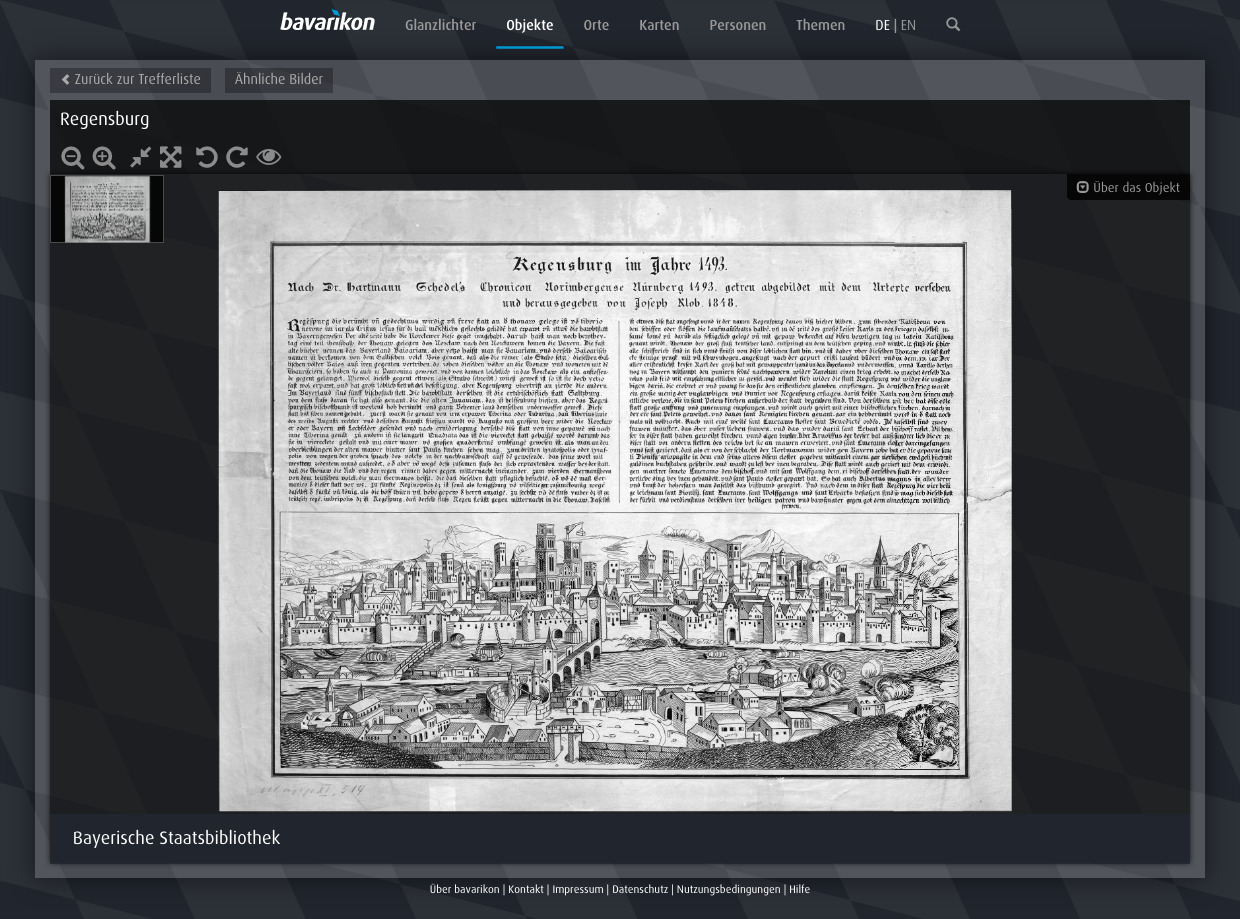
Task: Open the Themen menu
Action: tap(820, 26)
